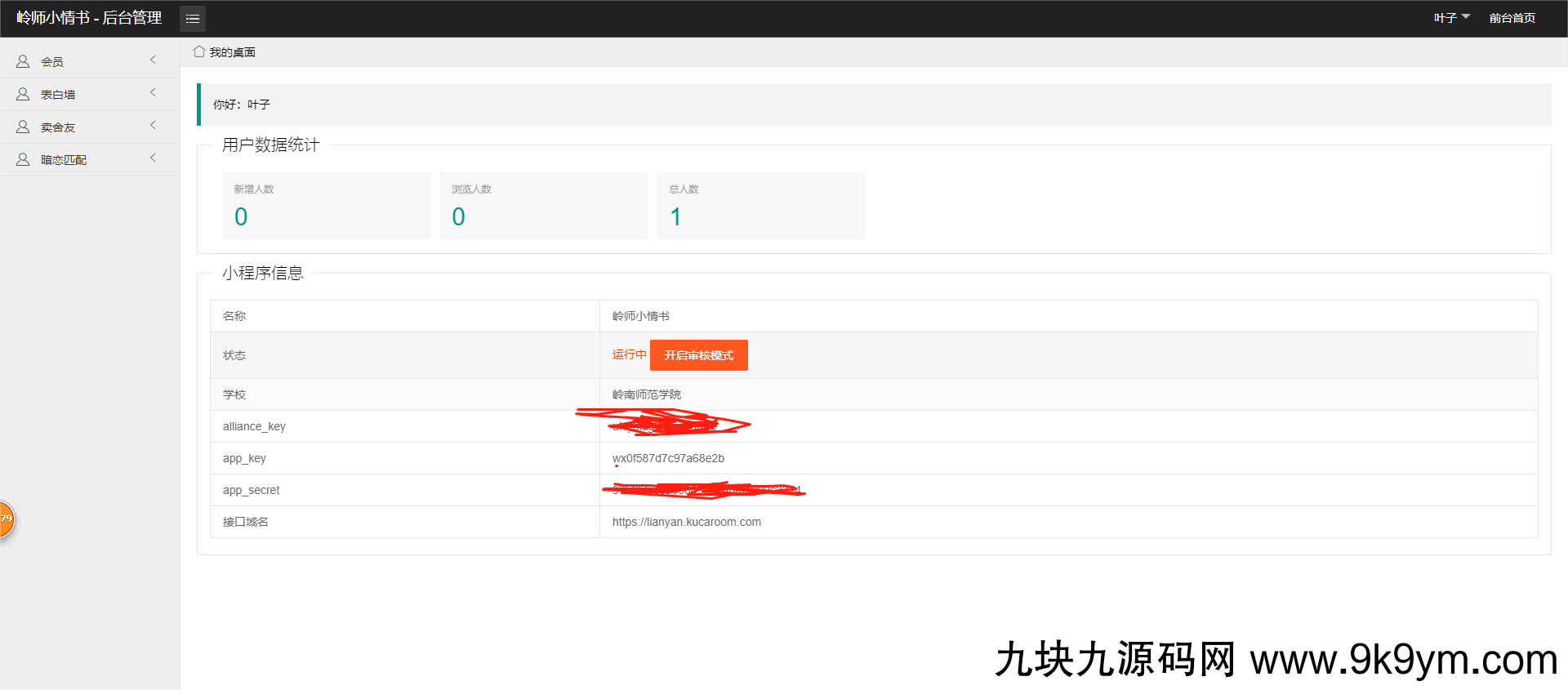1568x690 pixels.
Task: Click the home icon in the breadcrumb
Action: click(x=198, y=51)
